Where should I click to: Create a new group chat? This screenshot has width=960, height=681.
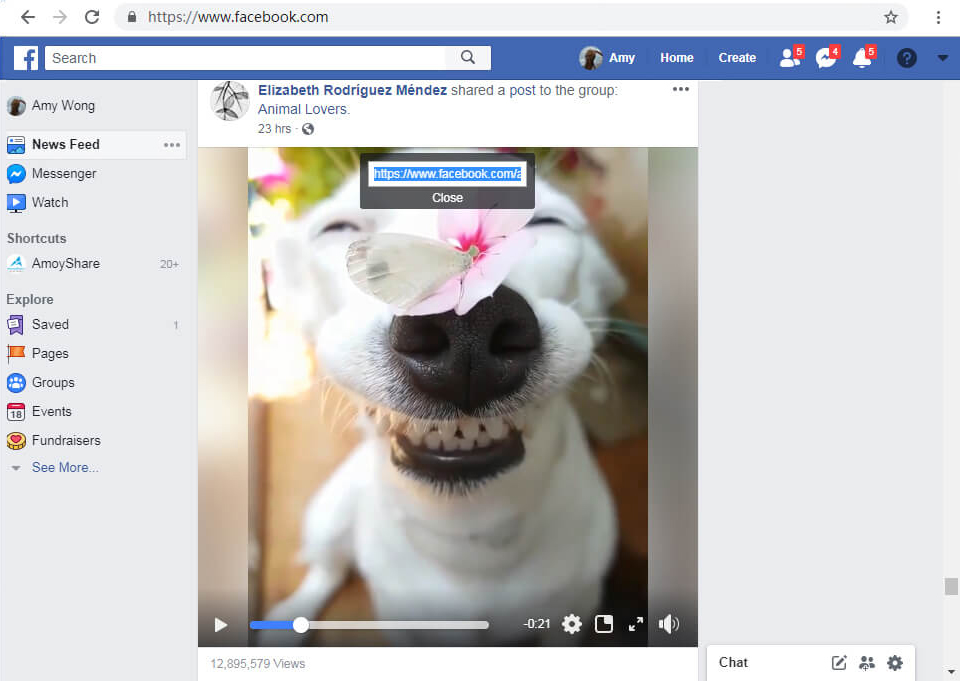point(867,663)
